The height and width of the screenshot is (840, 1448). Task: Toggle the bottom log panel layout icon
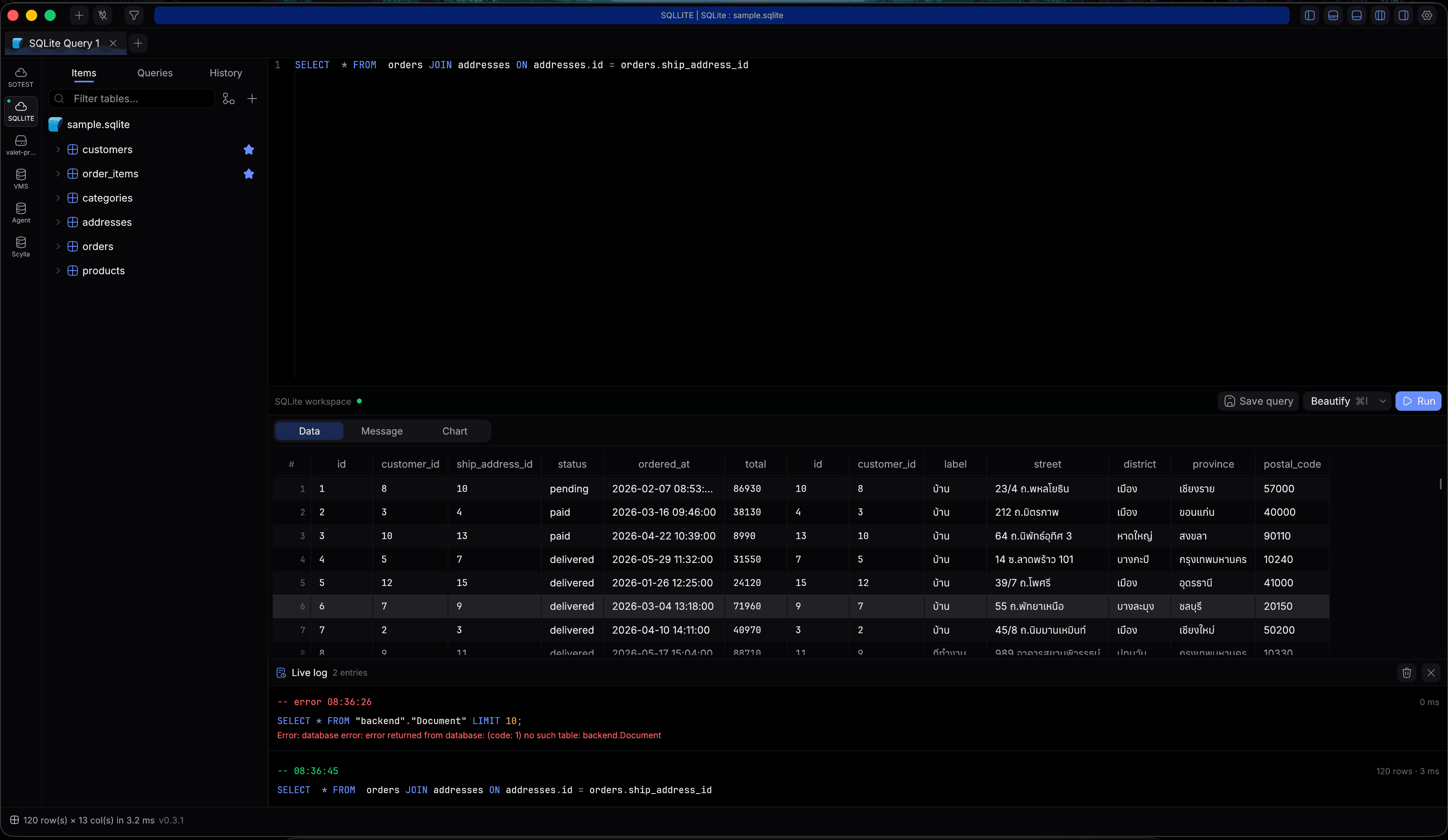click(x=1333, y=15)
